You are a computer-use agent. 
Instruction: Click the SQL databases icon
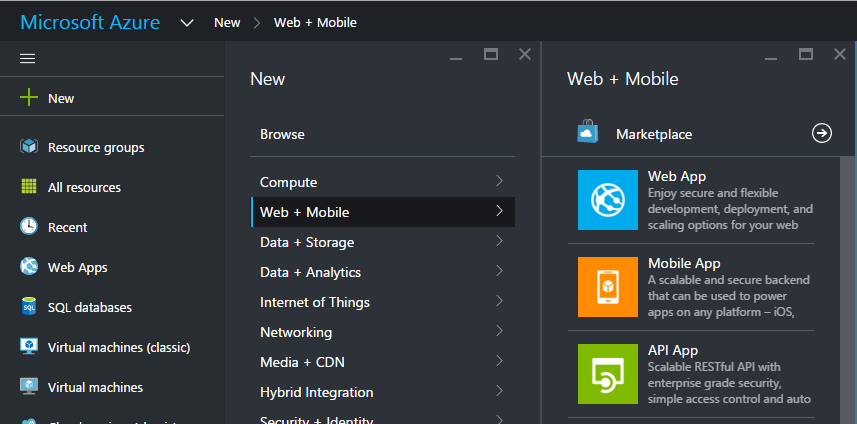pyautogui.click(x=28, y=307)
